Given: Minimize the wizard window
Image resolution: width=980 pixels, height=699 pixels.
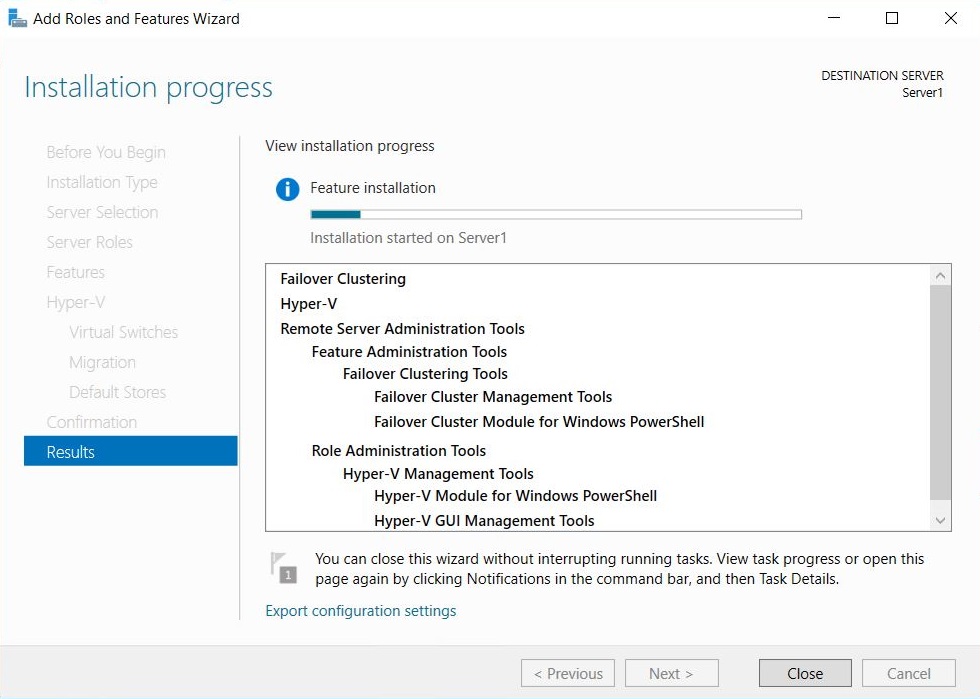Looking at the screenshot, I should [834, 18].
